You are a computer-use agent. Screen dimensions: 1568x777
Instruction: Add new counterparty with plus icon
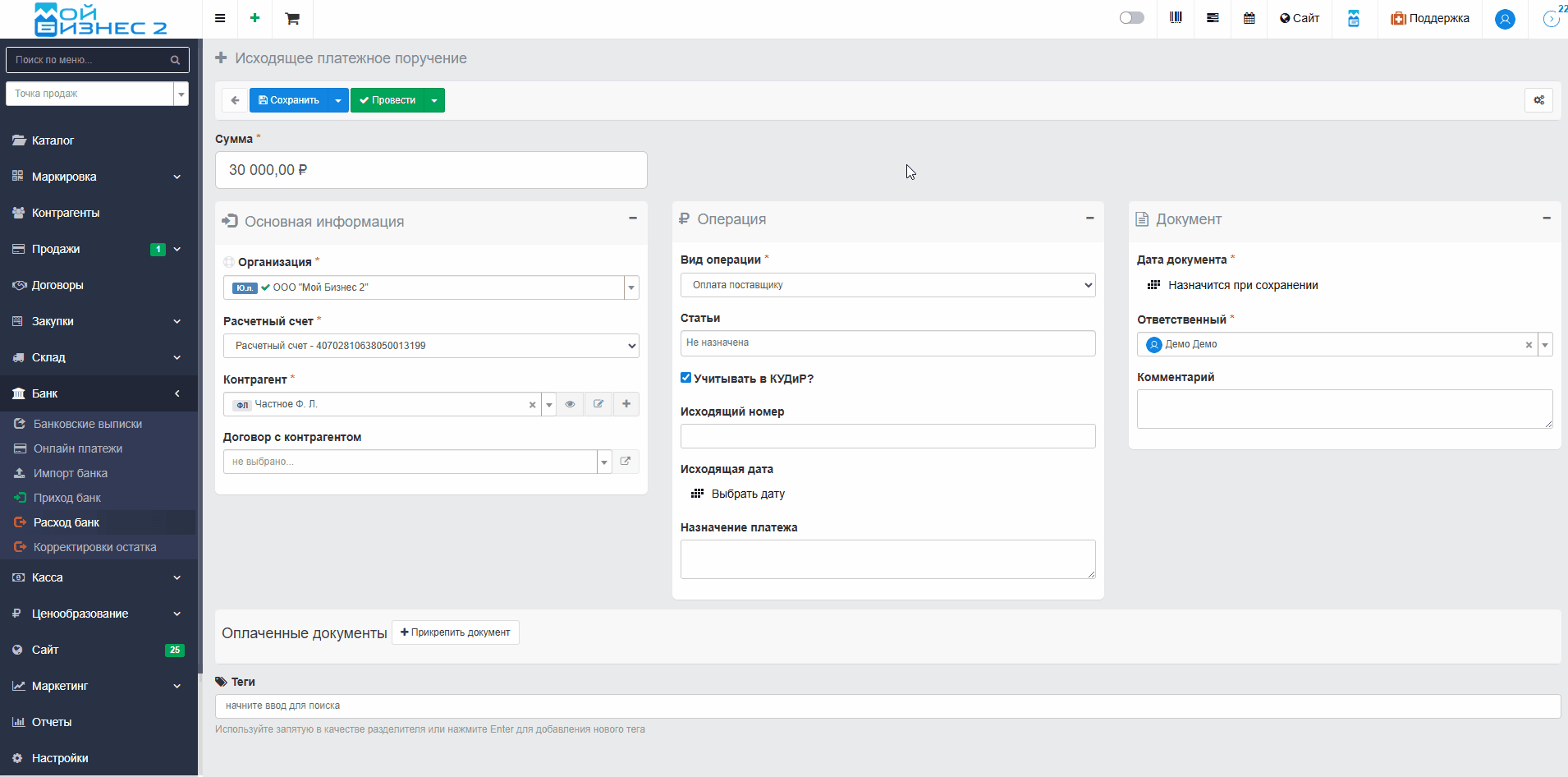pos(626,404)
